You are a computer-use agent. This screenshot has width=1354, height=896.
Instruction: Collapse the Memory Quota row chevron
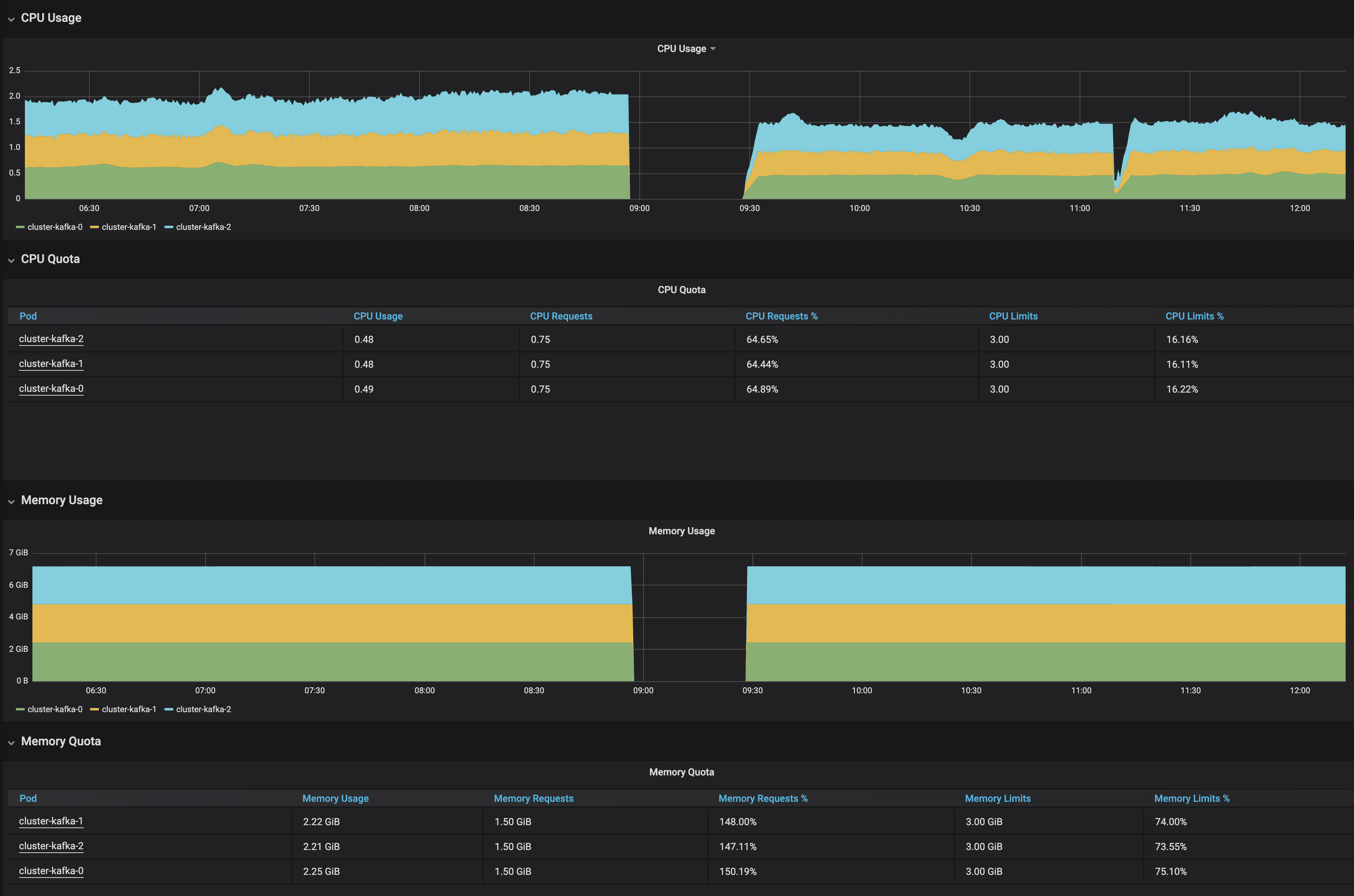pyautogui.click(x=11, y=743)
